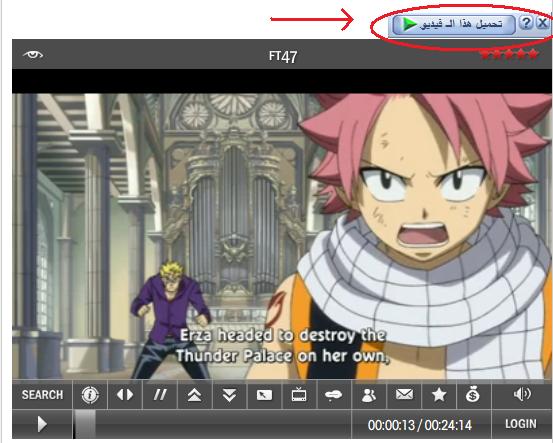The width and height of the screenshot is (553, 443).
Task: Open the video info icon
Action: [90, 395]
